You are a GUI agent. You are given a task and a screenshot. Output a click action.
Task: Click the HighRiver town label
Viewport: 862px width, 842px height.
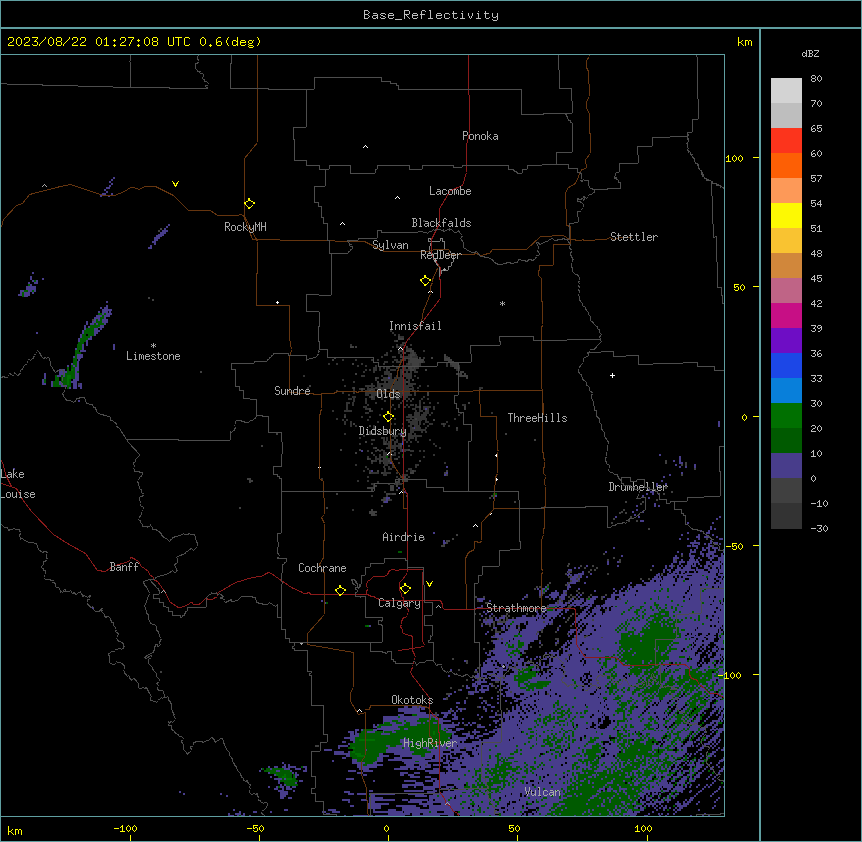(x=430, y=743)
